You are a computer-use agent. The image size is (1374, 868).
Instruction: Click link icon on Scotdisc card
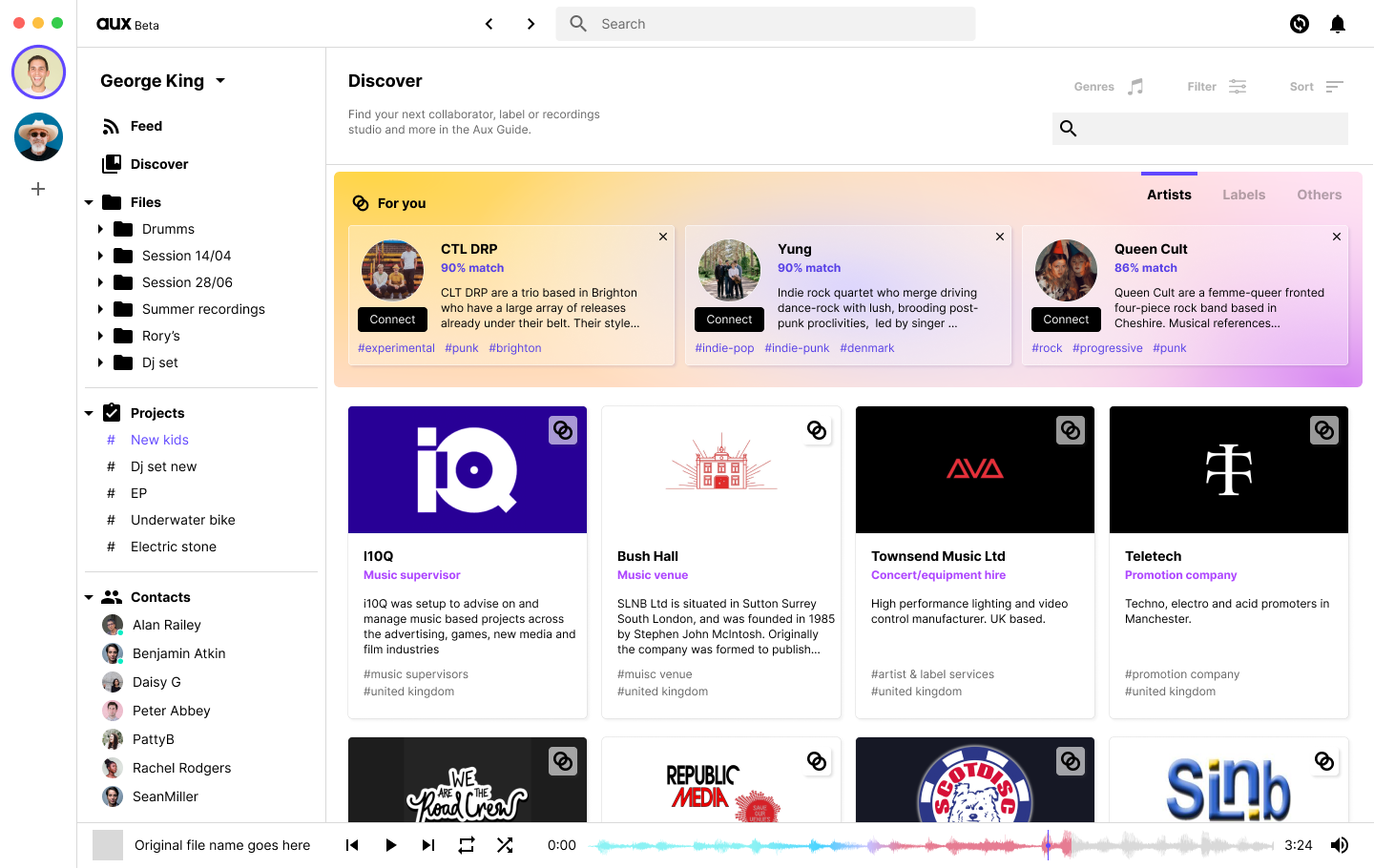point(1071,761)
